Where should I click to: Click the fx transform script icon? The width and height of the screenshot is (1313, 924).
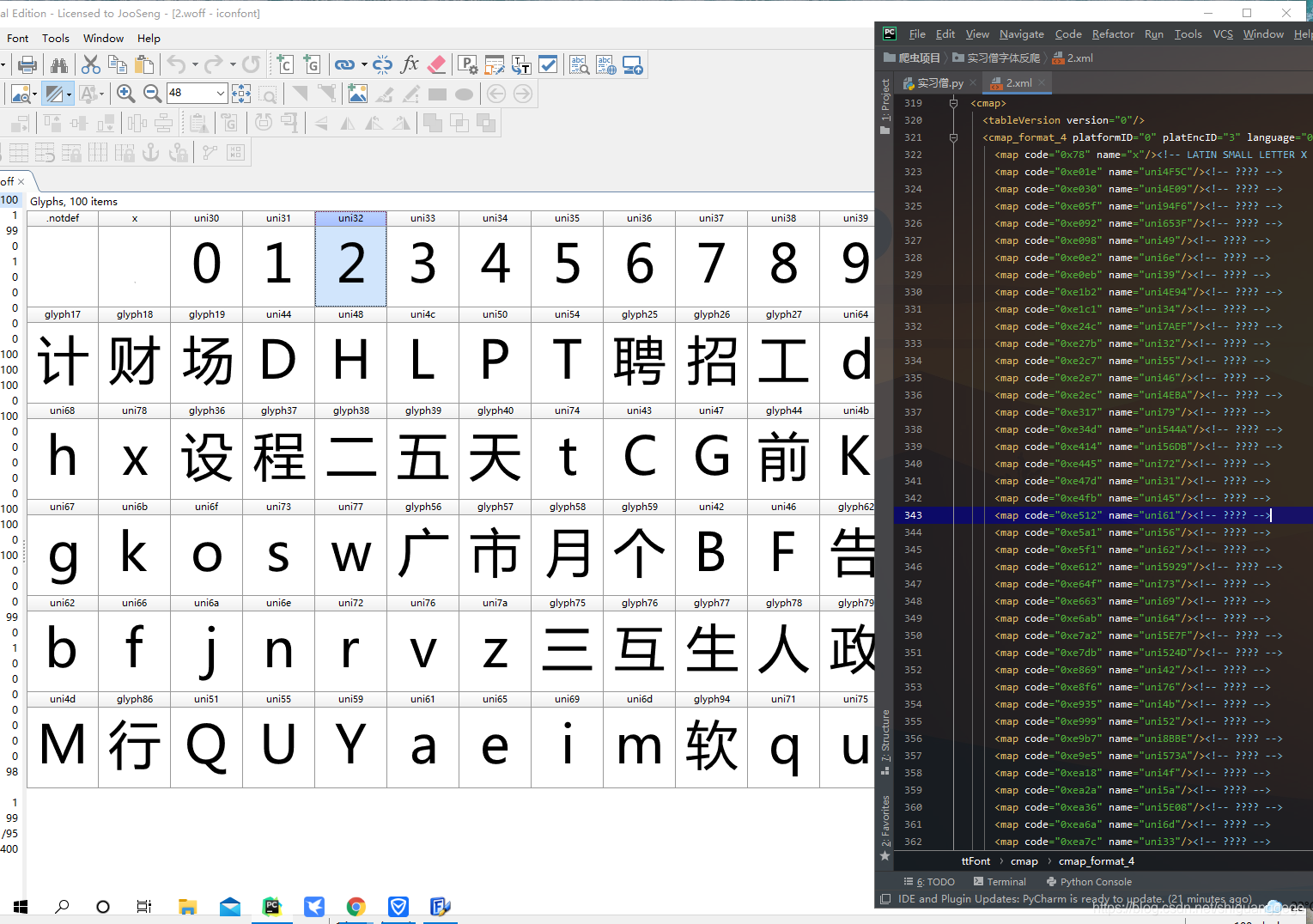tap(410, 65)
